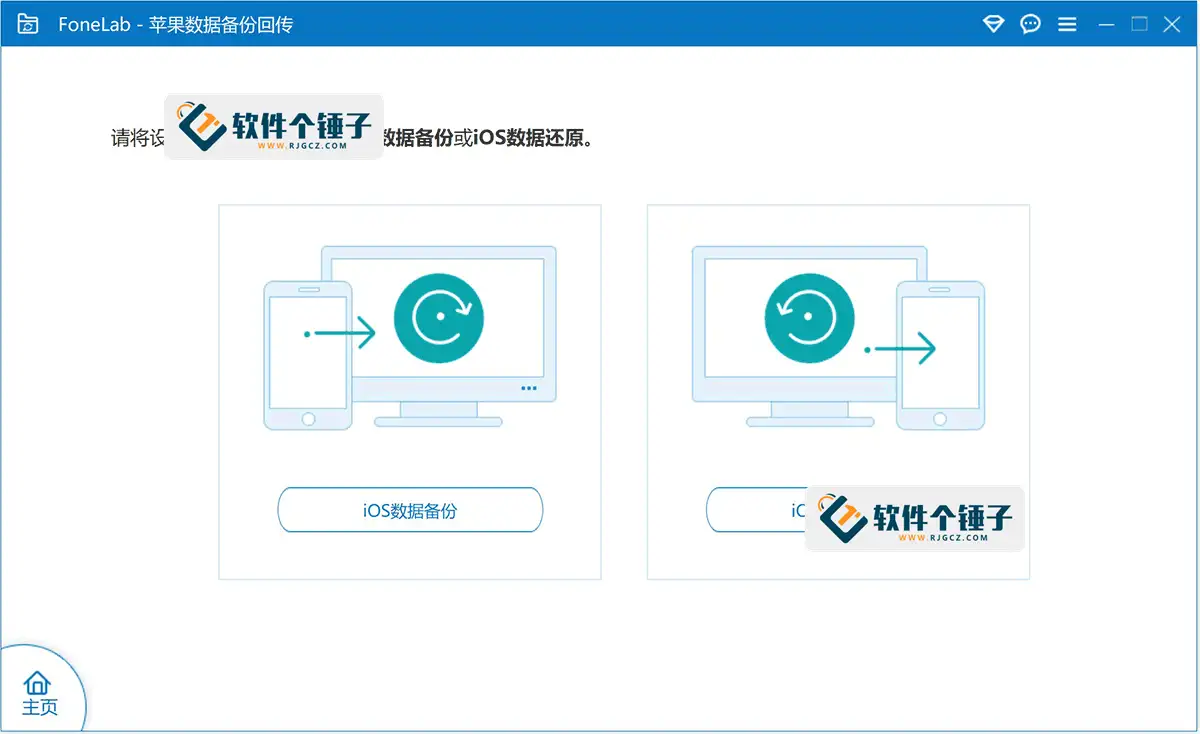Open the hamburger menu in the title bar
The width and height of the screenshot is (1200, 734).
[1067, 24]
